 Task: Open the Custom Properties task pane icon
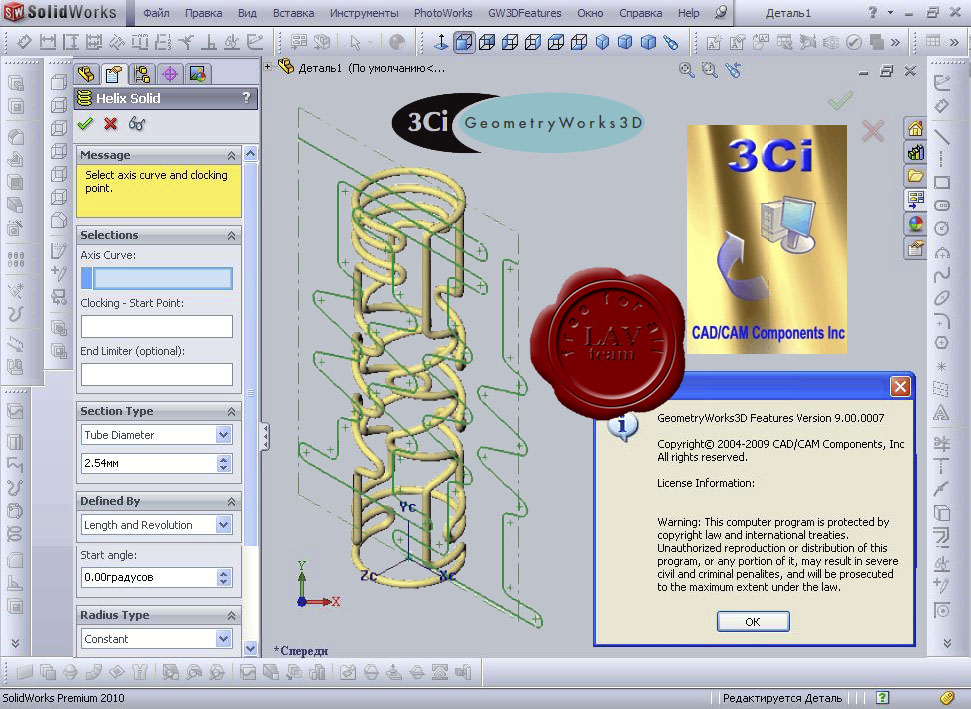click(x=915, y=248)
